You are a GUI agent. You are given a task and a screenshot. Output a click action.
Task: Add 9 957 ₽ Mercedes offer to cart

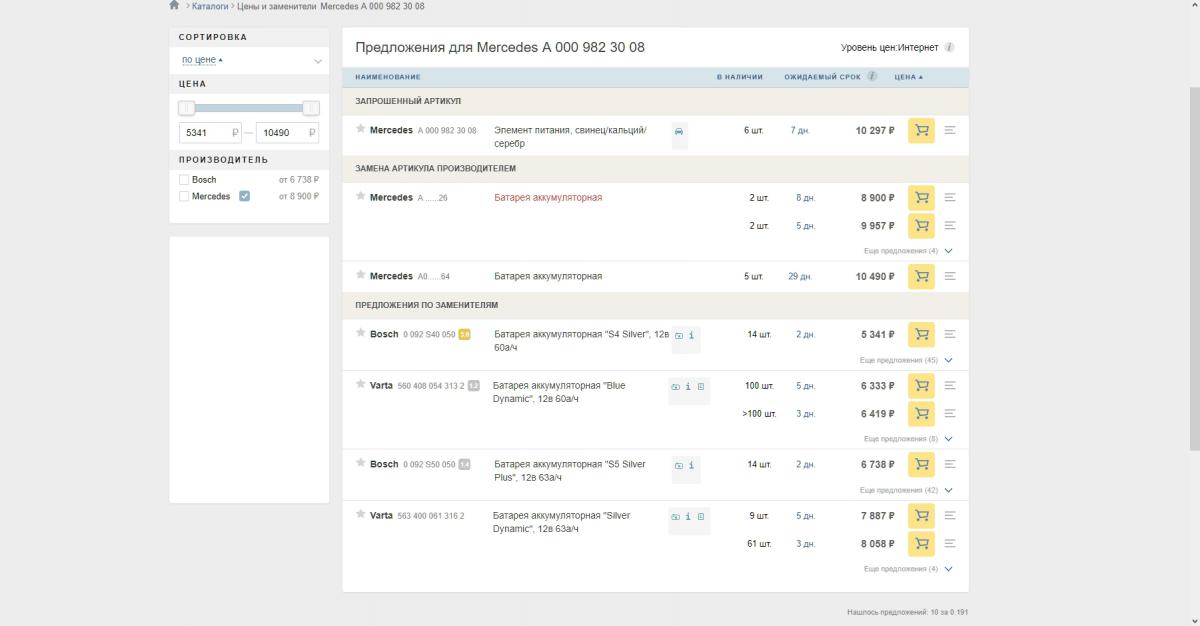(921, 226)
